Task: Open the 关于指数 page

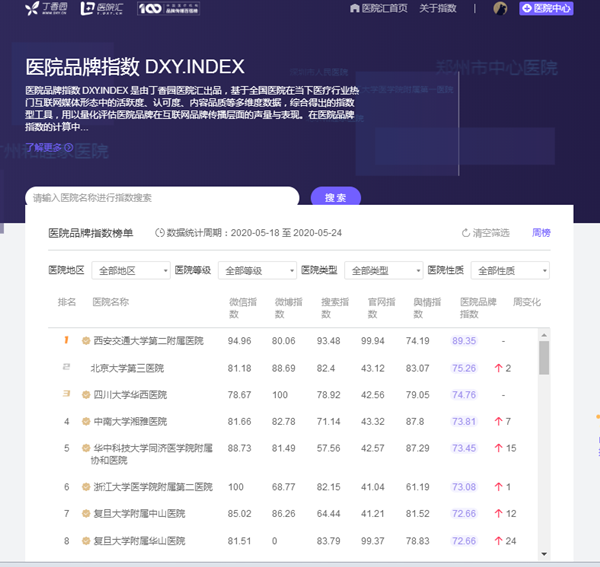Action: click(438, 8)
